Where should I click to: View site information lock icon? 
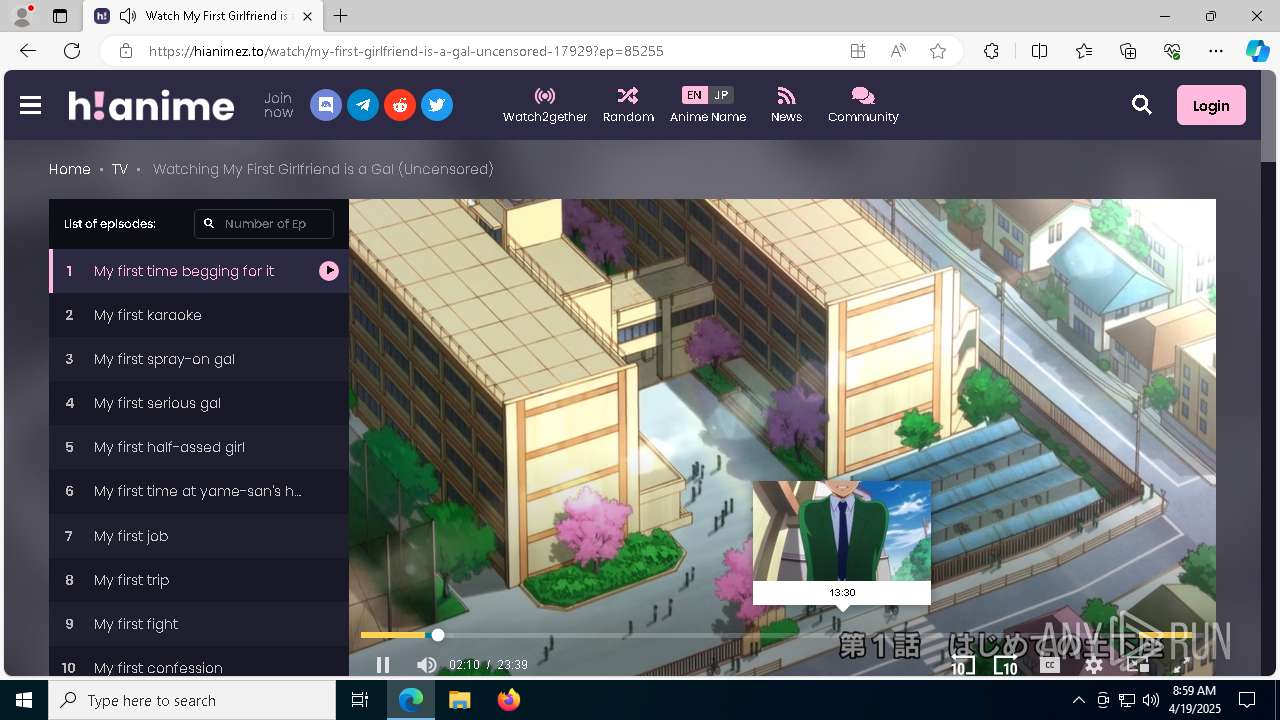click(126, 51)
